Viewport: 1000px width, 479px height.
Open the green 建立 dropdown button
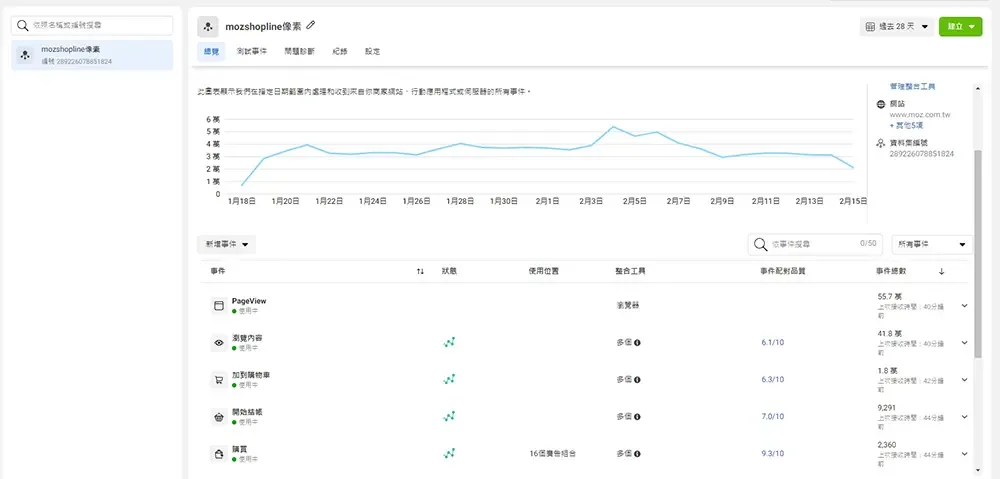(x=960, y=27)
